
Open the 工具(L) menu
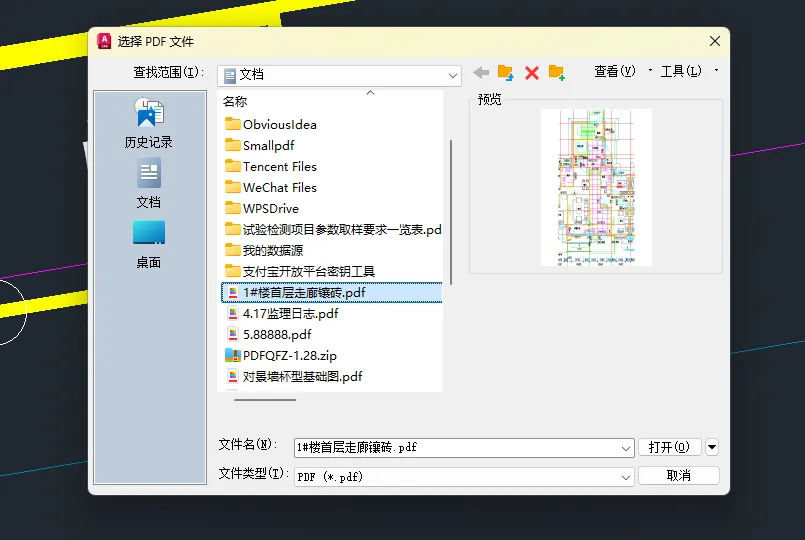click(x=681, y=71)
